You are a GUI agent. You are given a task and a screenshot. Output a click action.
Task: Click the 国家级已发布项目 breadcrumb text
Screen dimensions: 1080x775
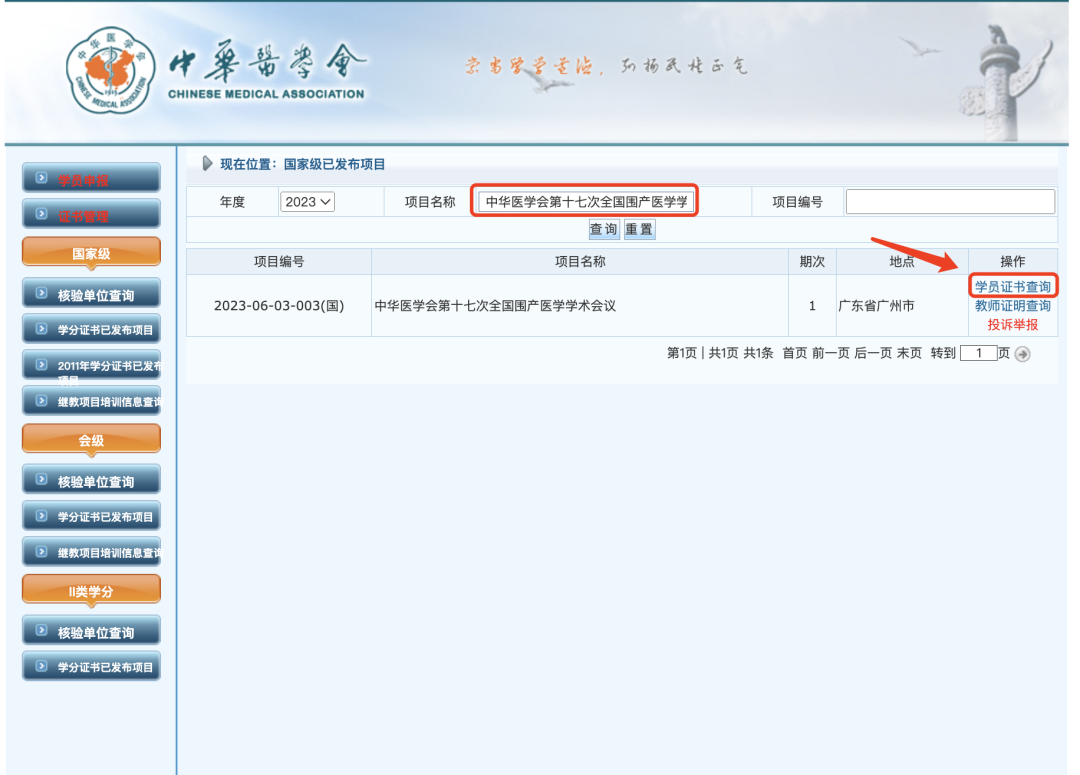tap(335, 164)
